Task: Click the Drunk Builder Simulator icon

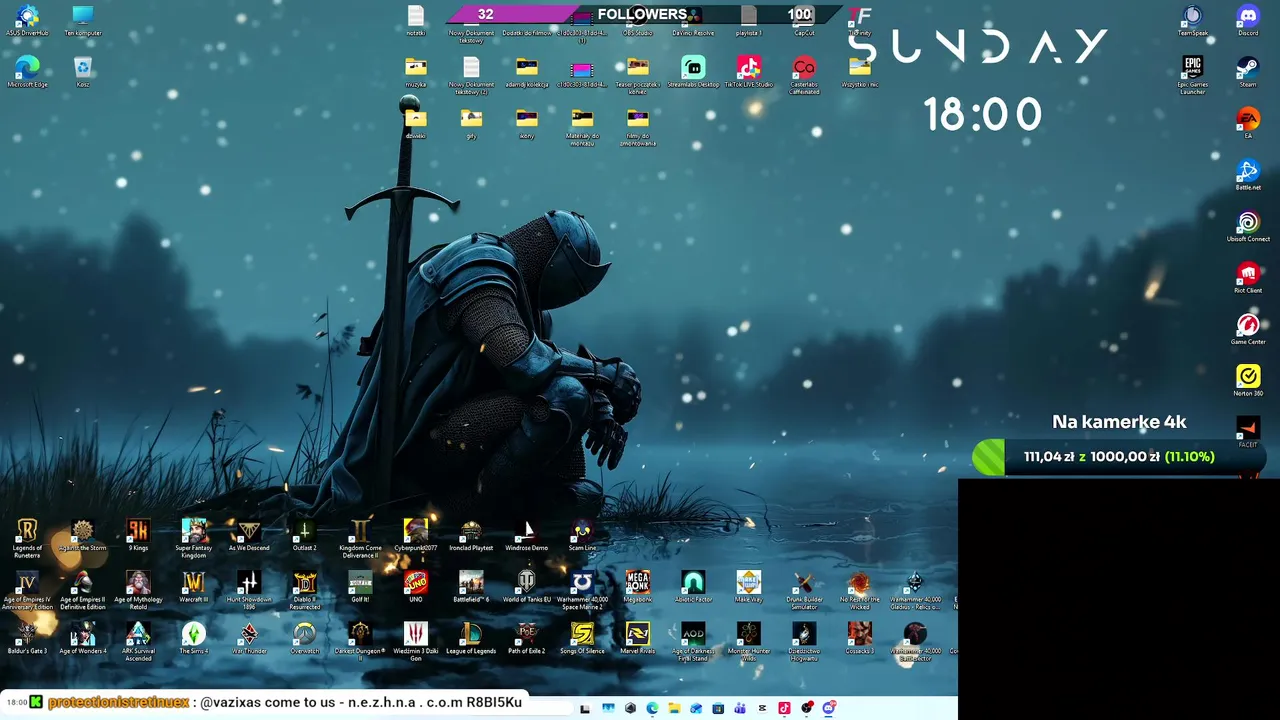Action: (x=804, y=589)
